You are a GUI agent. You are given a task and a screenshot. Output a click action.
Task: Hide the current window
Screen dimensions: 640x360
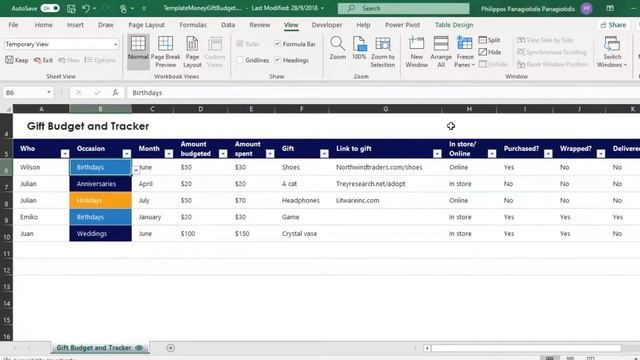pos(490,52)
